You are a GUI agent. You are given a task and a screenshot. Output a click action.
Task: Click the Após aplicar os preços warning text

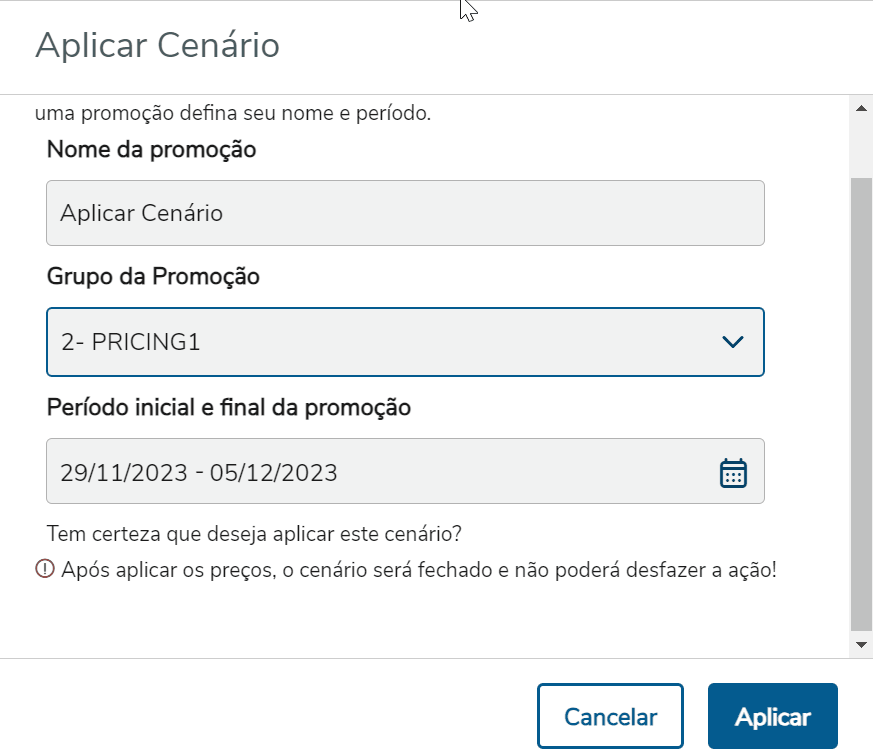click(x=418, y=571)
